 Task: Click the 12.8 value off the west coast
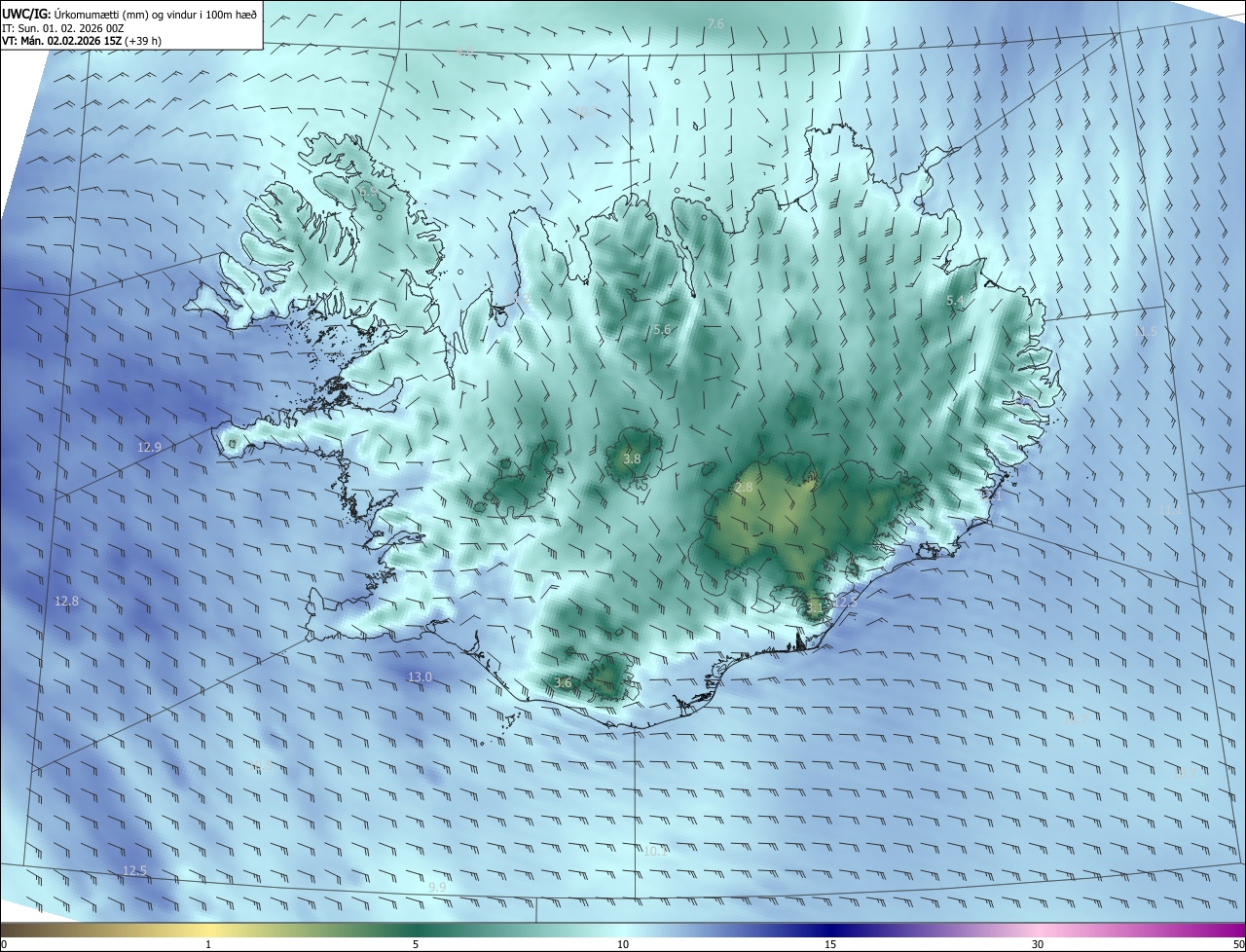click(x=66, y=602)
